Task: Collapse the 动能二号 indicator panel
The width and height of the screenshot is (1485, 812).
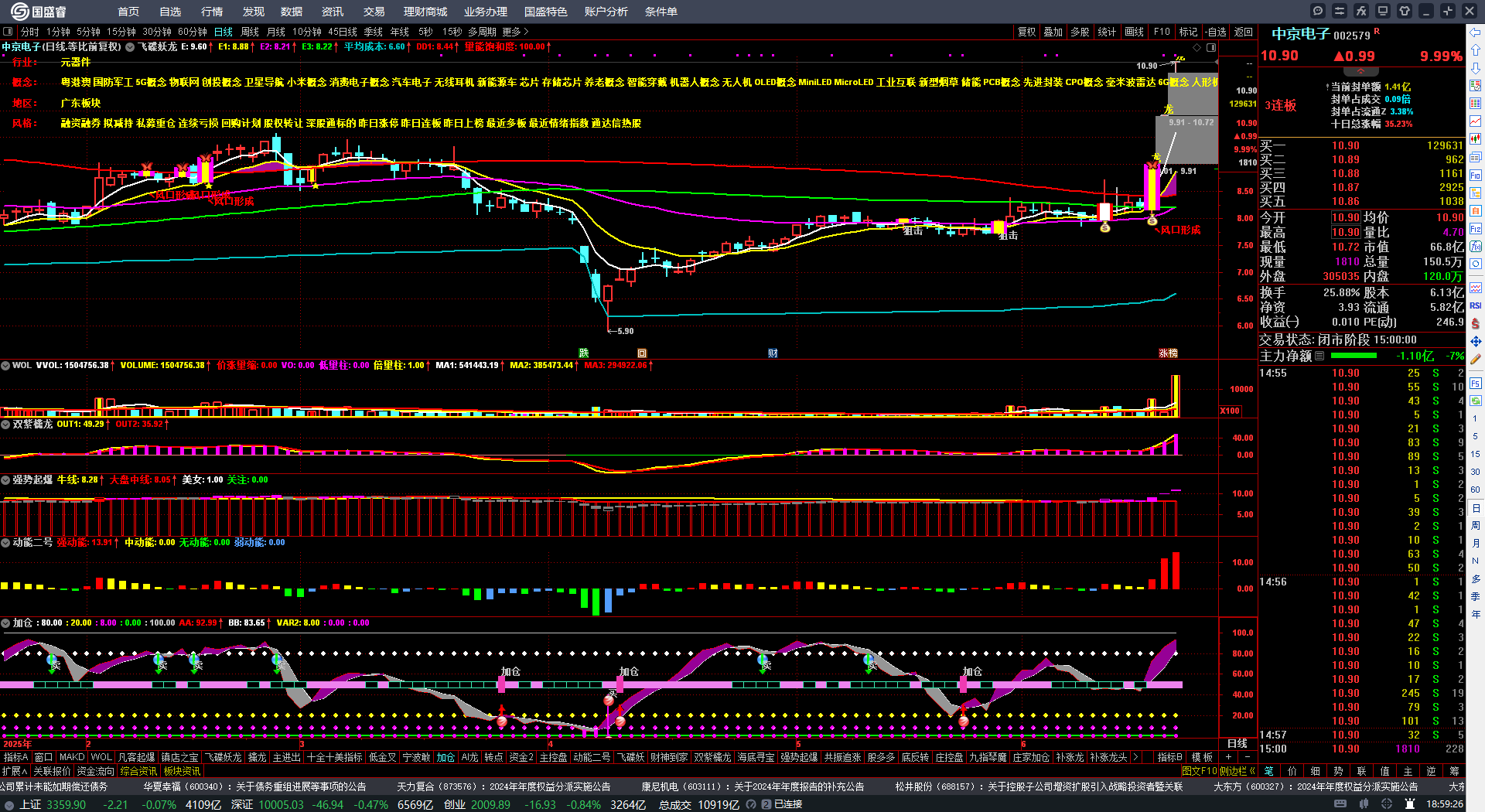Action: (5, 542)
